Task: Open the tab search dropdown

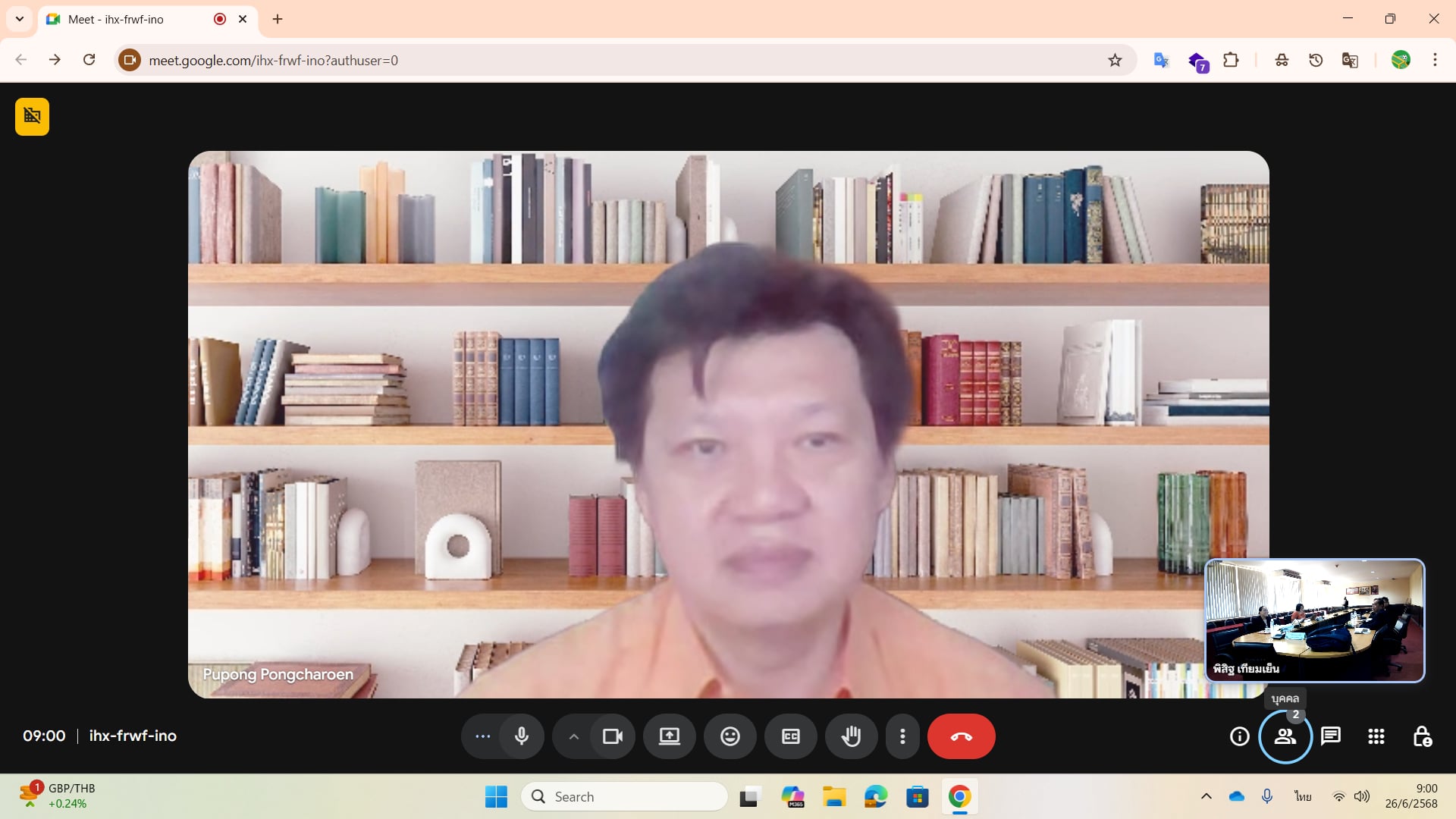Action: click(20, 19)
